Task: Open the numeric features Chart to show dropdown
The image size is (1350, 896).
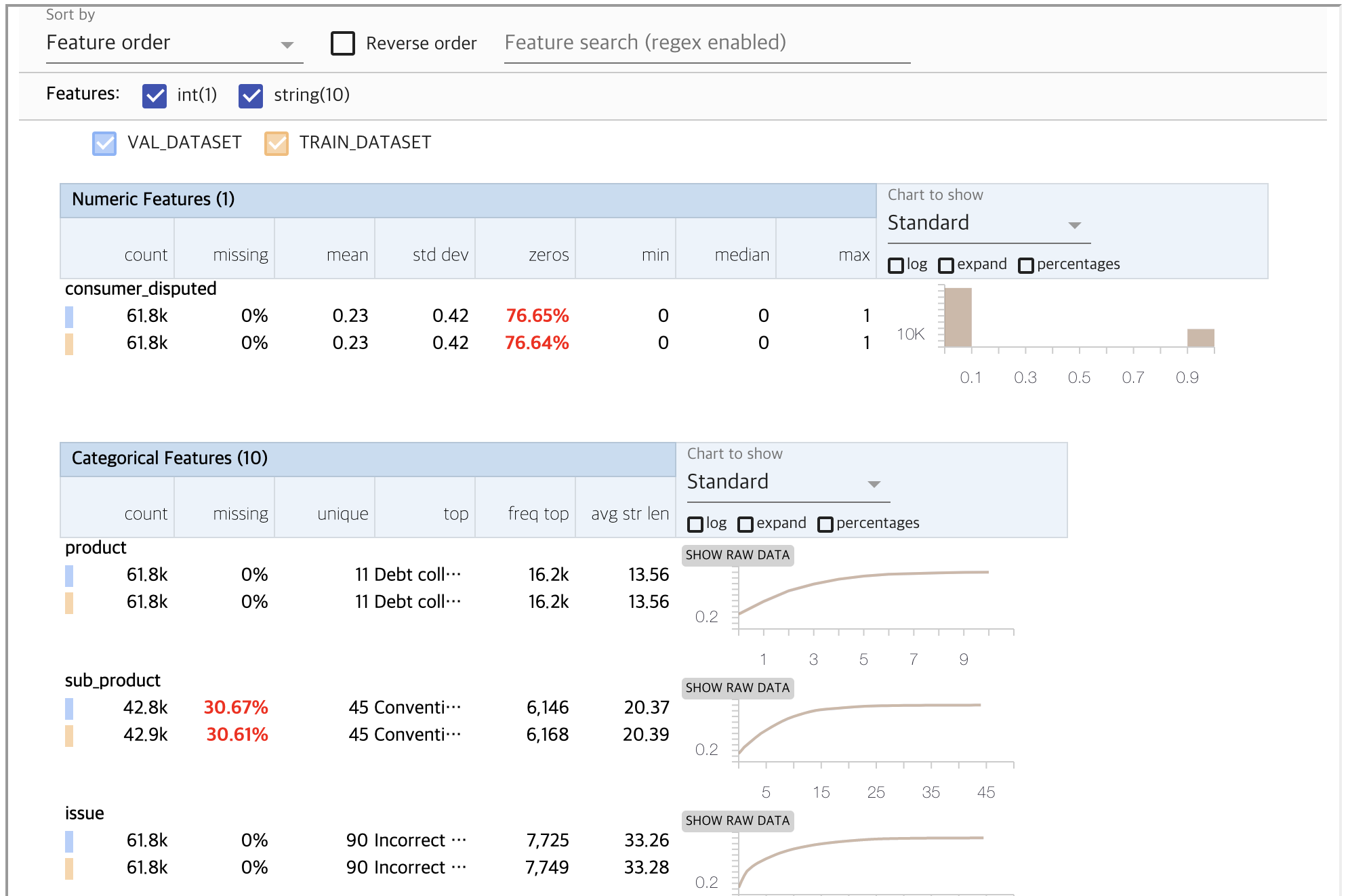Action: 988,224
